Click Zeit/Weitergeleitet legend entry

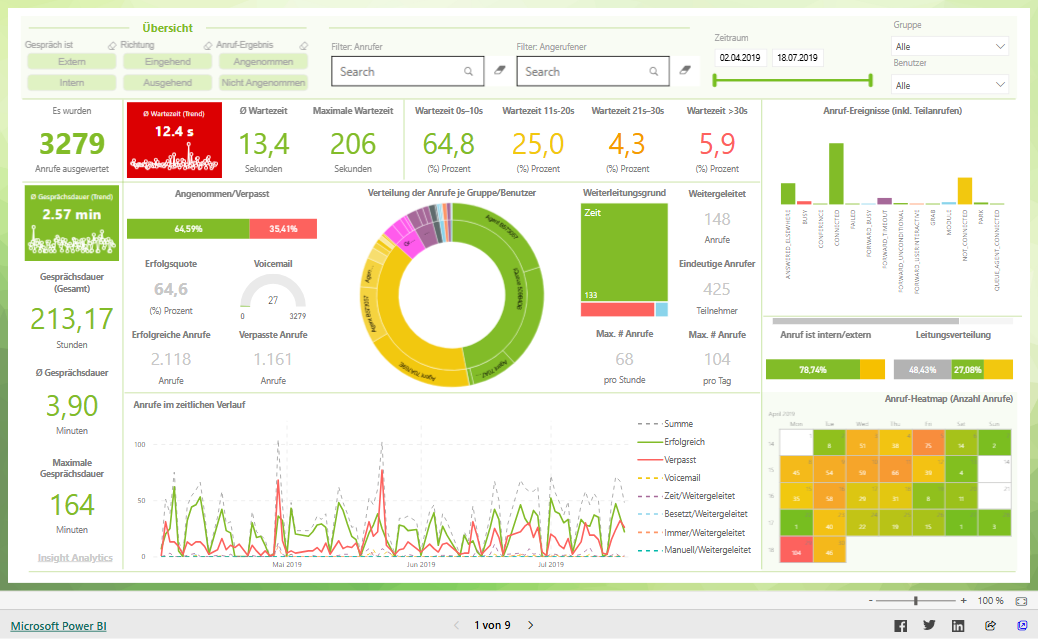pyautogui.click(x=686, y=495)
